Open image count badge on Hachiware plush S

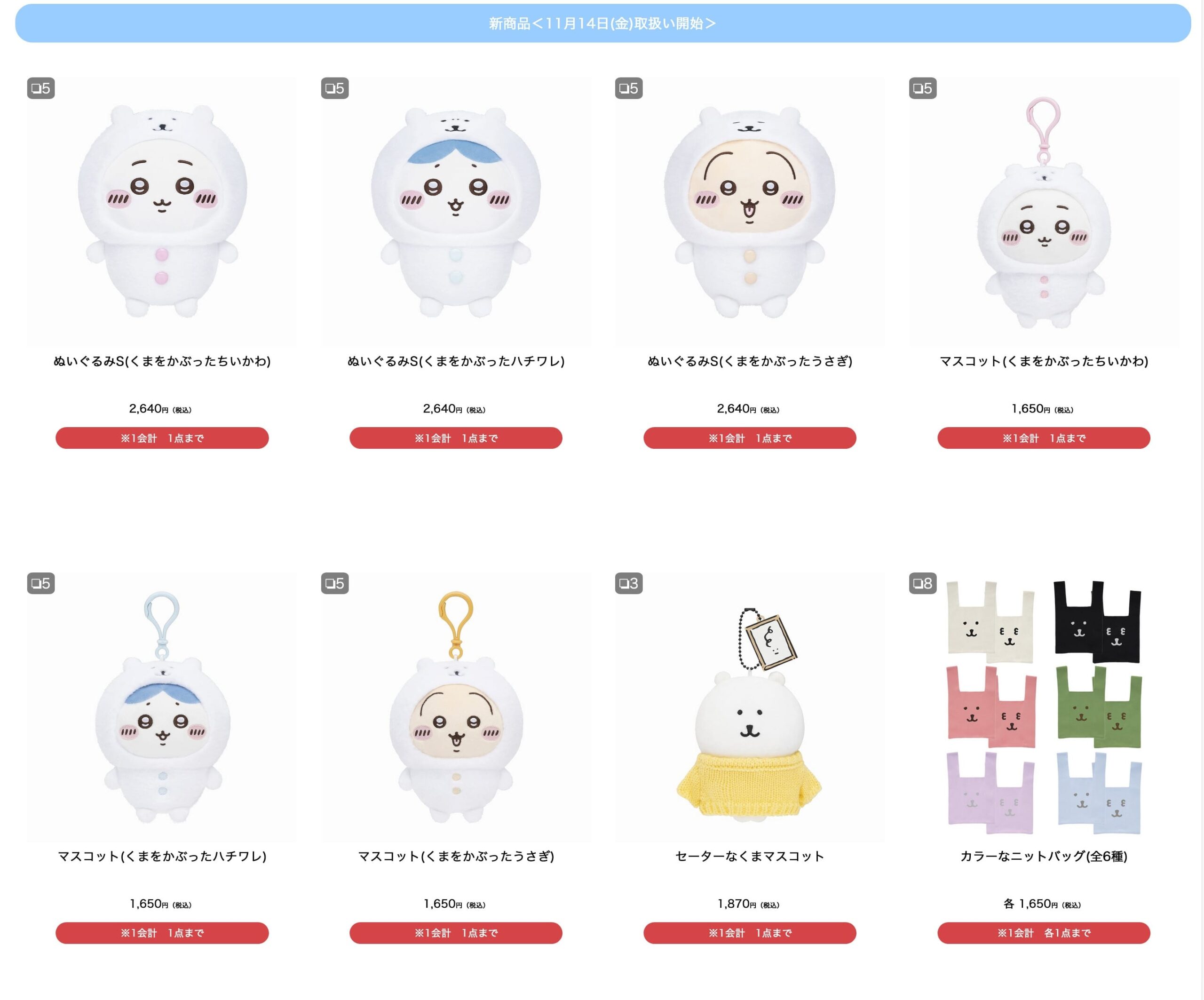tap(335, 88)
